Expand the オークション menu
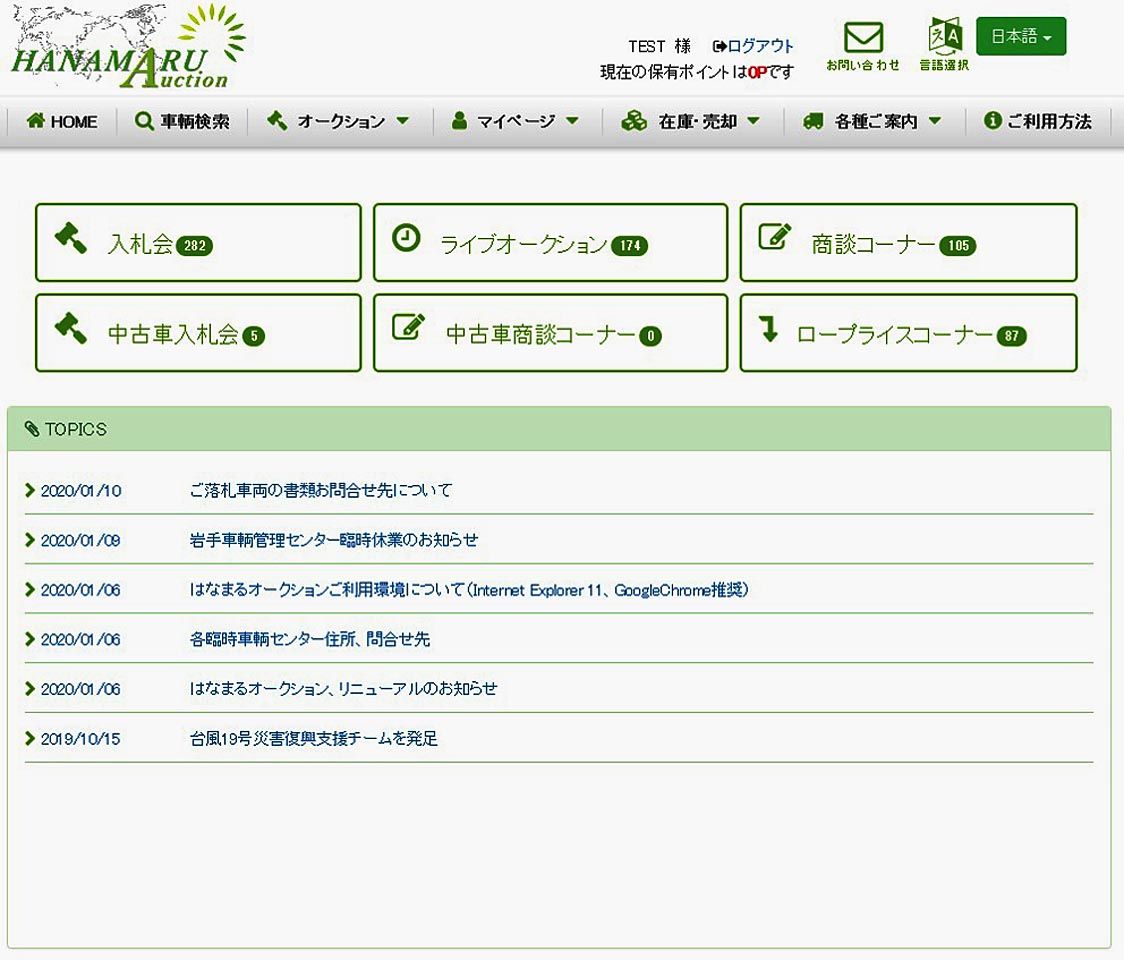The image size is (1124, 960). 339,121
